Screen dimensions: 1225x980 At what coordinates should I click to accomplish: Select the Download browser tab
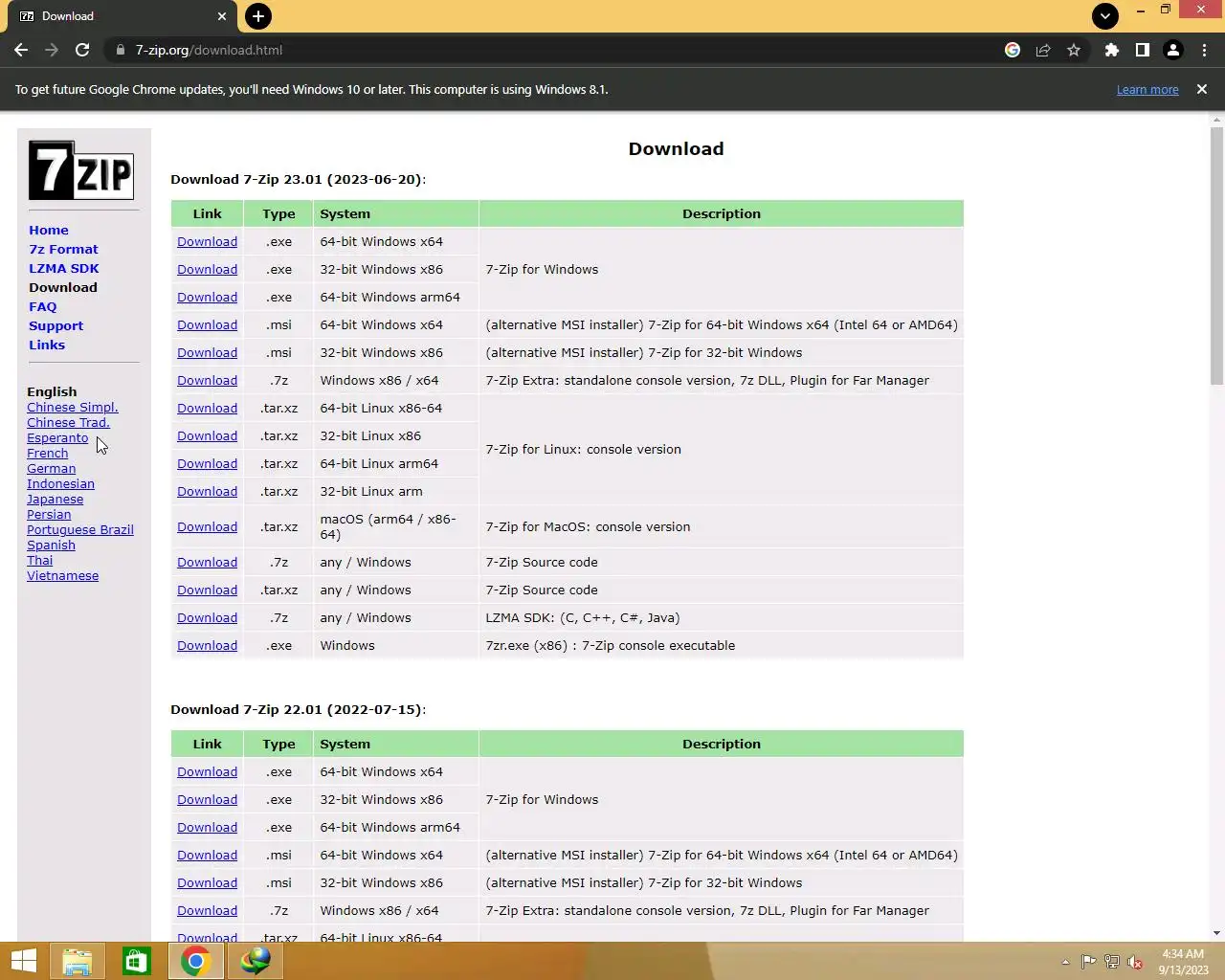tap(122, 16)
